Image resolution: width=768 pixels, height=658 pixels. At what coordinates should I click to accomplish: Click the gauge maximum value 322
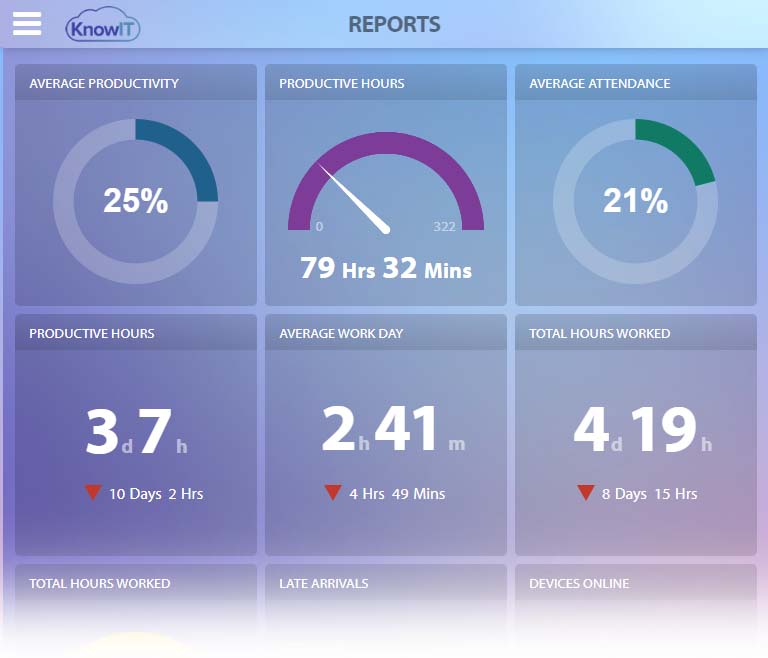tap(444, 226)
